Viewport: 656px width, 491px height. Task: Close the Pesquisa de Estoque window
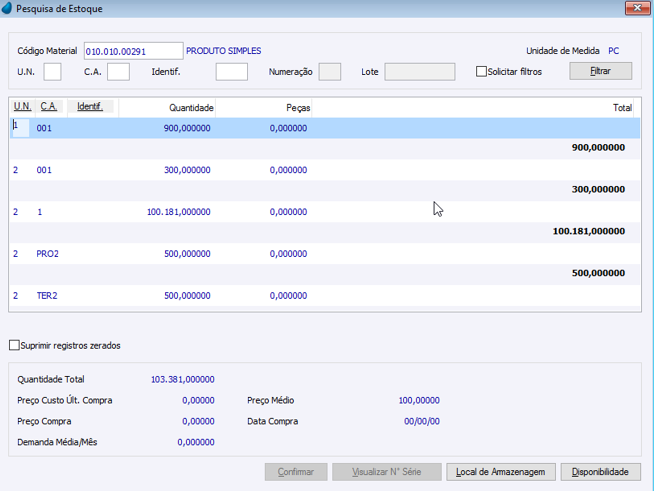(x=638, y=8)
